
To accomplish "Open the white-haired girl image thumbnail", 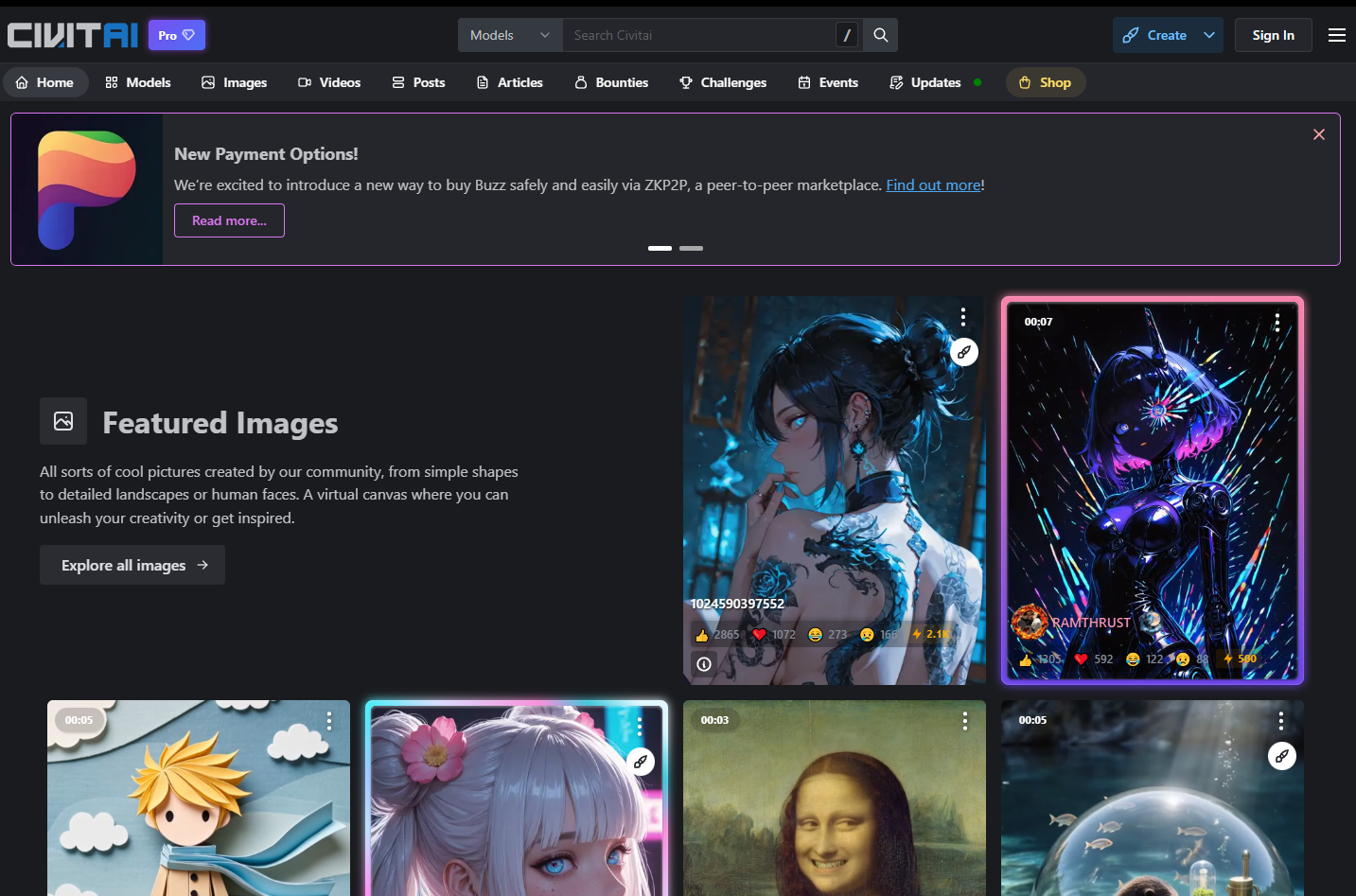I will coord(517,799).
